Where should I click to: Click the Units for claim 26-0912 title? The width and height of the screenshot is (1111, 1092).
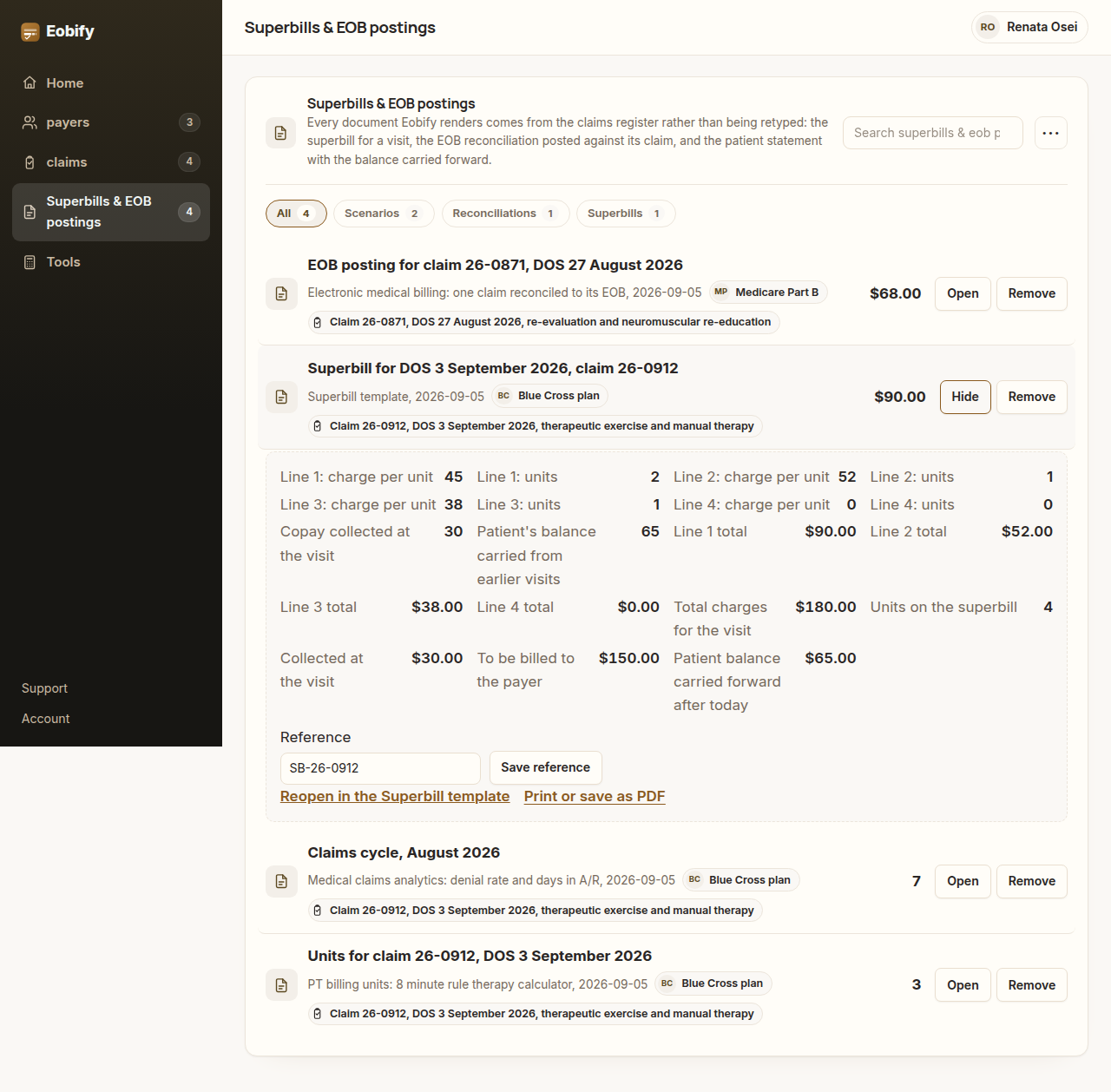tap(479, 956)
